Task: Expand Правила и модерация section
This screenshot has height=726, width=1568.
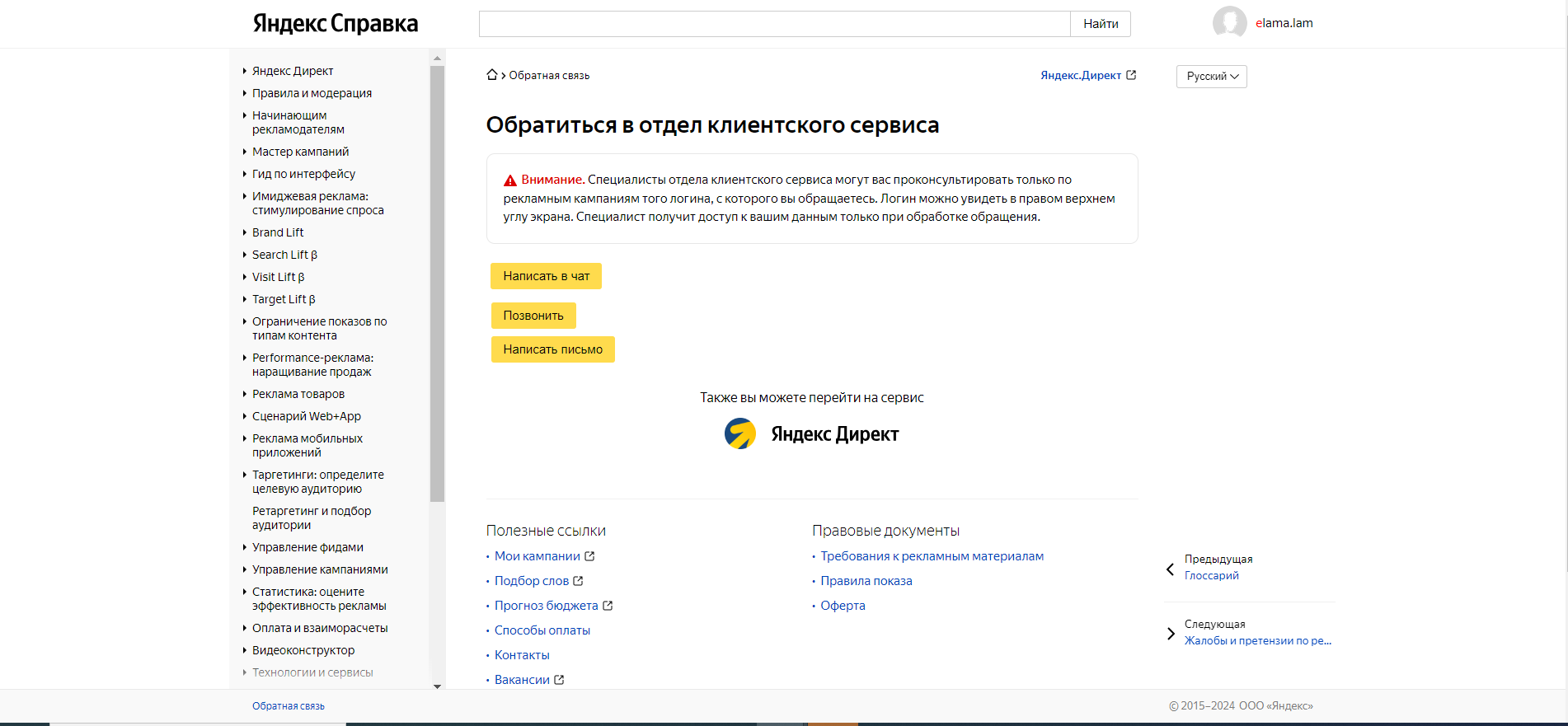Action: coord(245,93)
